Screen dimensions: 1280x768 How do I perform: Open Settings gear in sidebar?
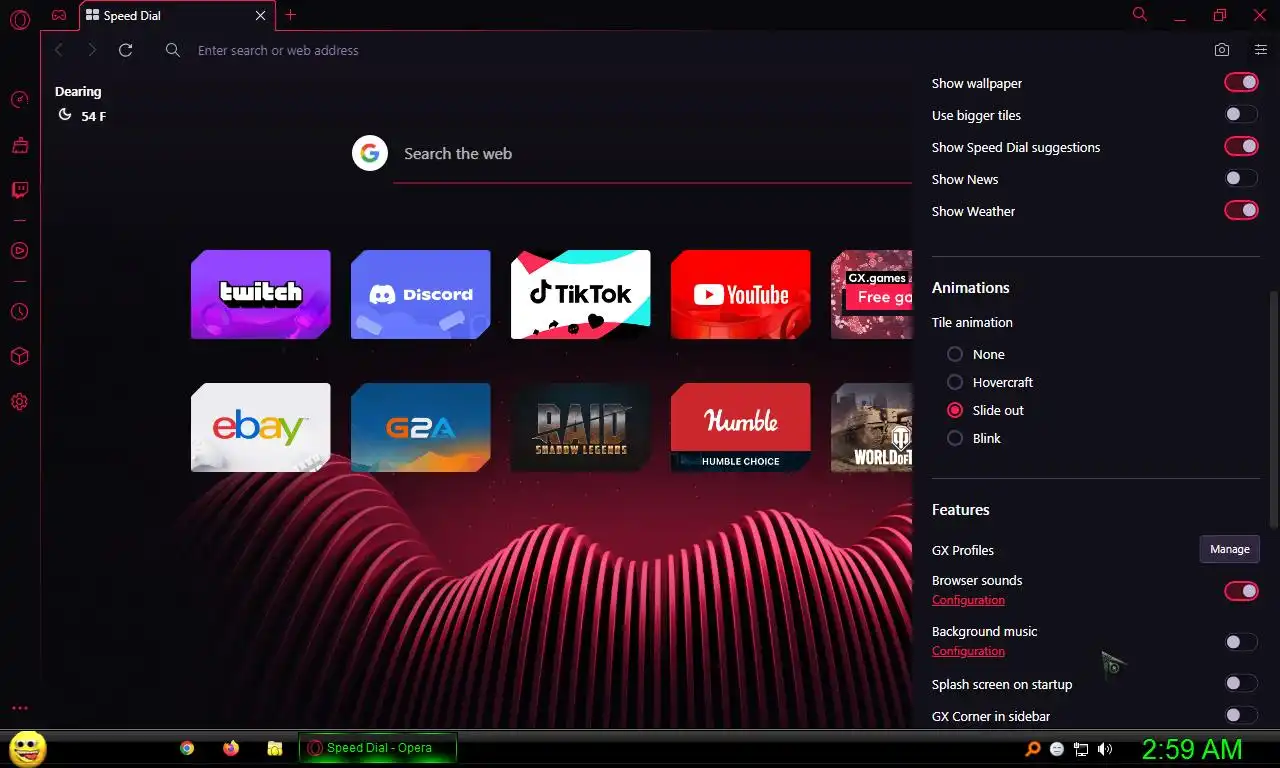click(19, 402)
